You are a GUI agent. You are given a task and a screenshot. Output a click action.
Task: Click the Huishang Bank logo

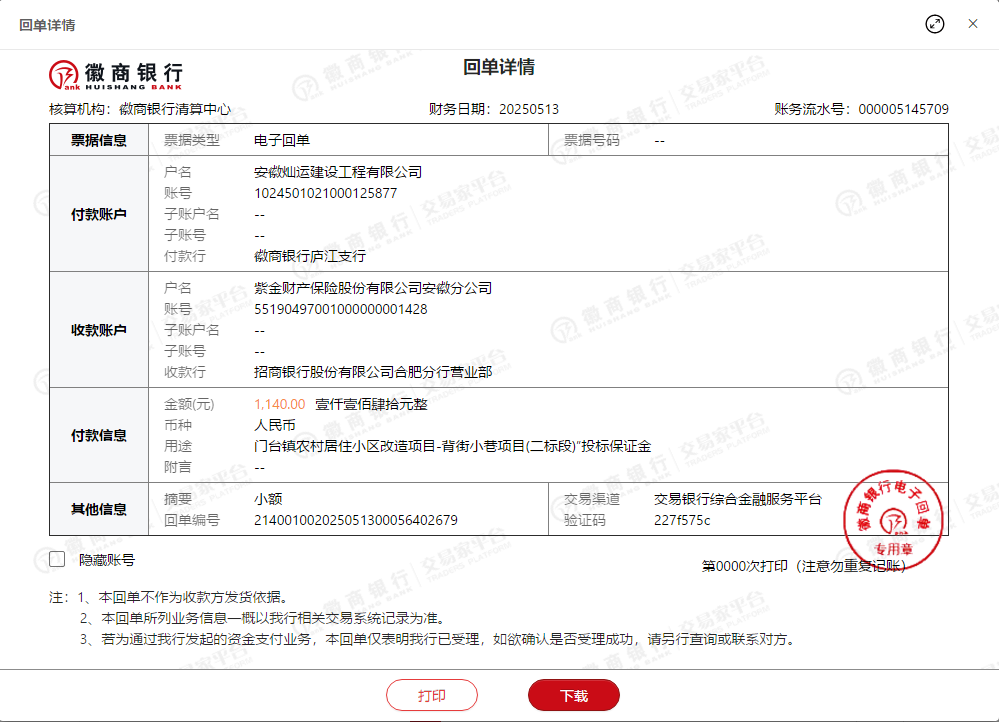[116, 74]
